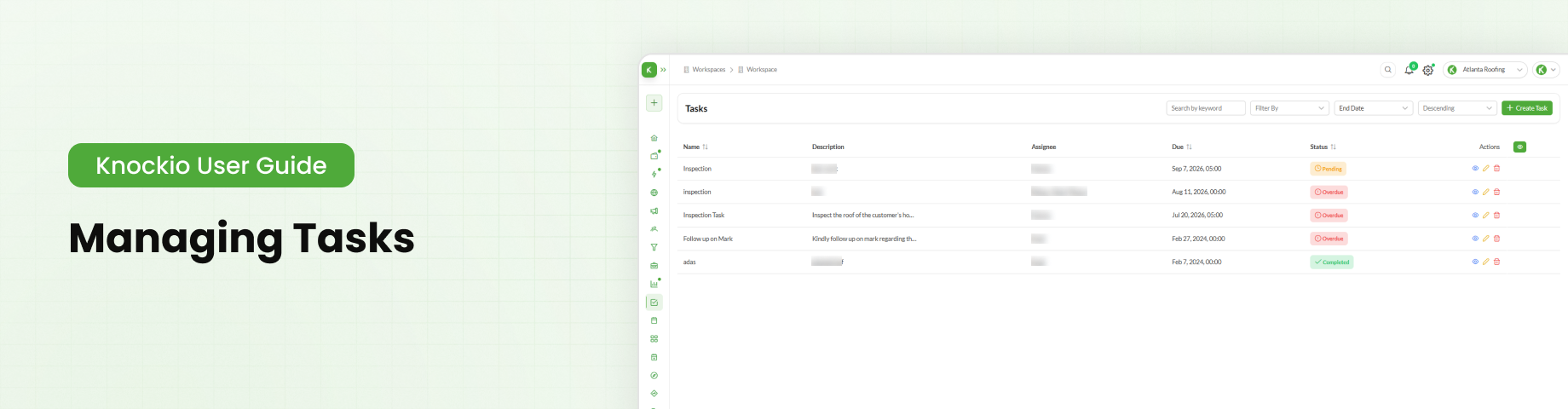Open the notifications bell
The height and width of the screenshot is (409, 1568).
tap(1409, 70)
